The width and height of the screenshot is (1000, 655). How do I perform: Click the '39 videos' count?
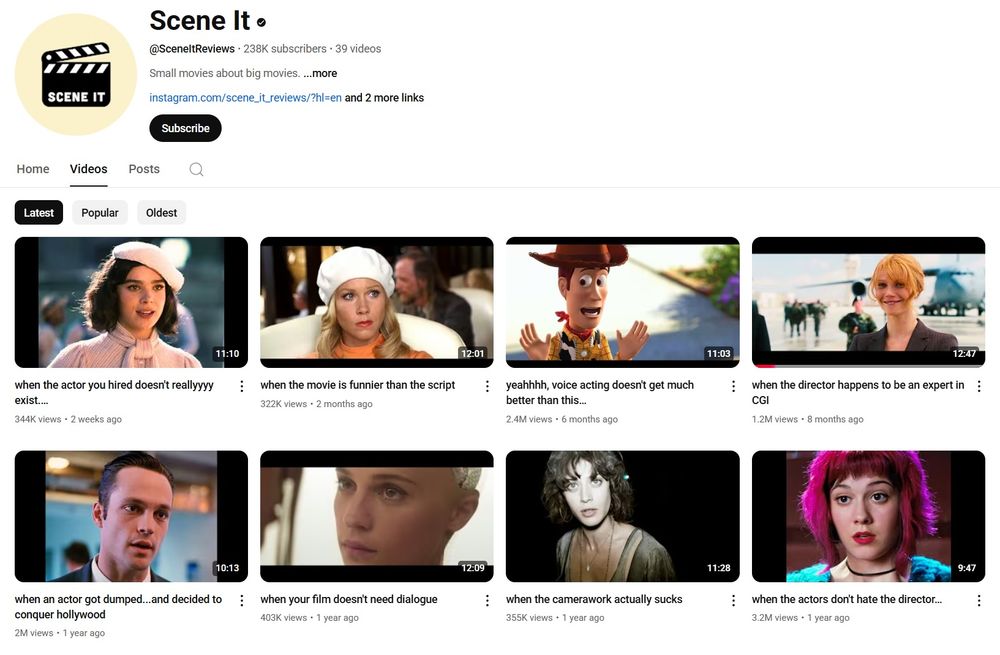click(x=358, y=49)
